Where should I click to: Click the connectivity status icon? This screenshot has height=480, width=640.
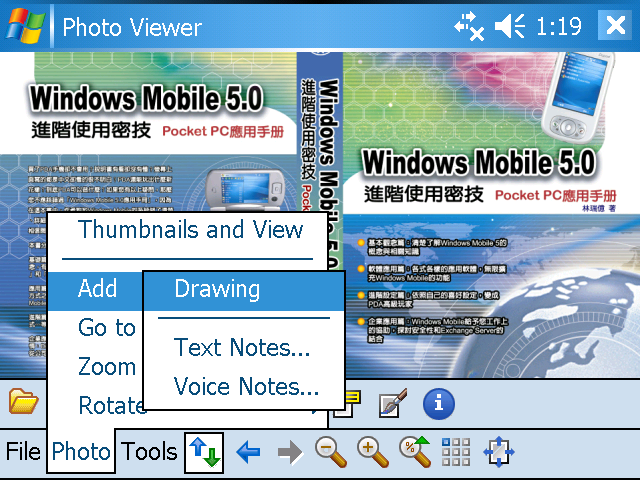click(469, 26)
